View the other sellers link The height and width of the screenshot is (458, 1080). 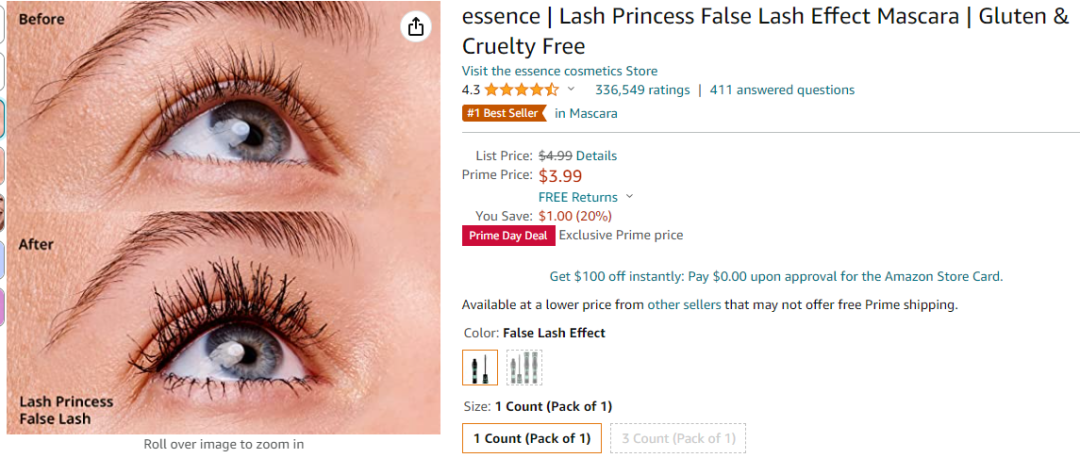[684, 304]
